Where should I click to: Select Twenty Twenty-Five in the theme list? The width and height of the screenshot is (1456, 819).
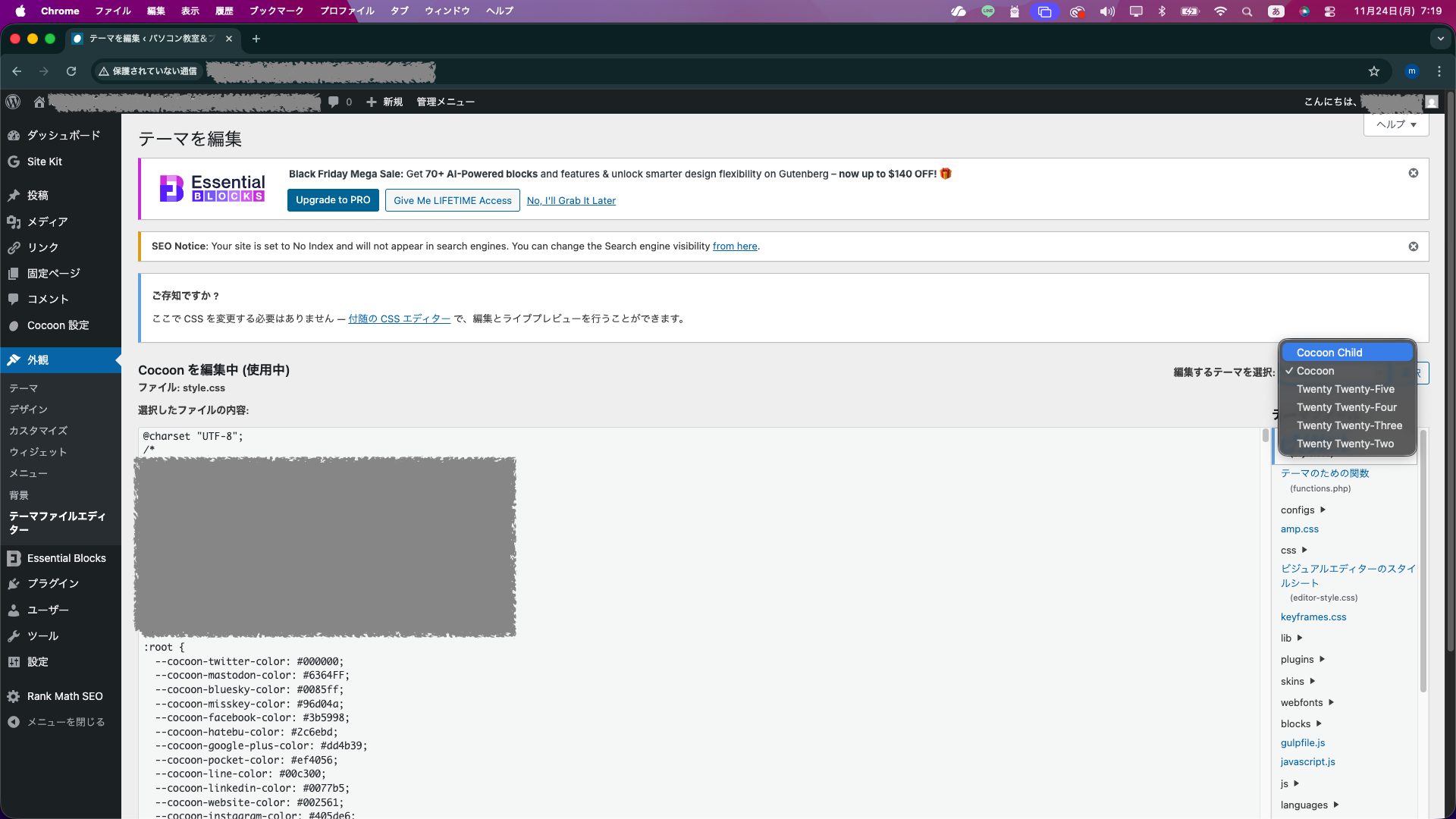coord(1345,389)
